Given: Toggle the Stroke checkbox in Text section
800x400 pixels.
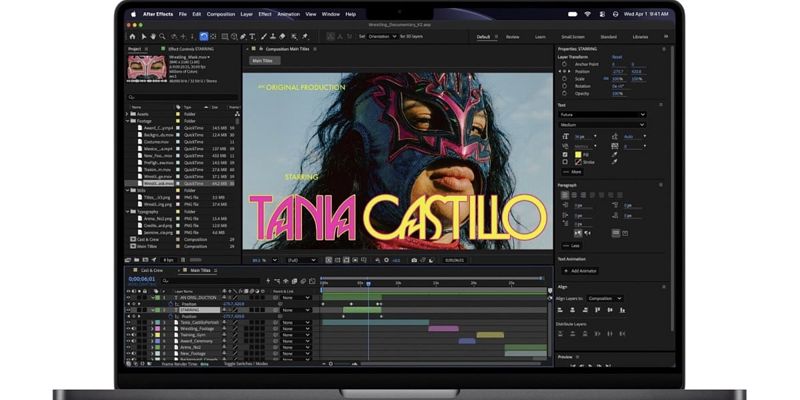Looking at the screenshot, I should click(565, 162).
